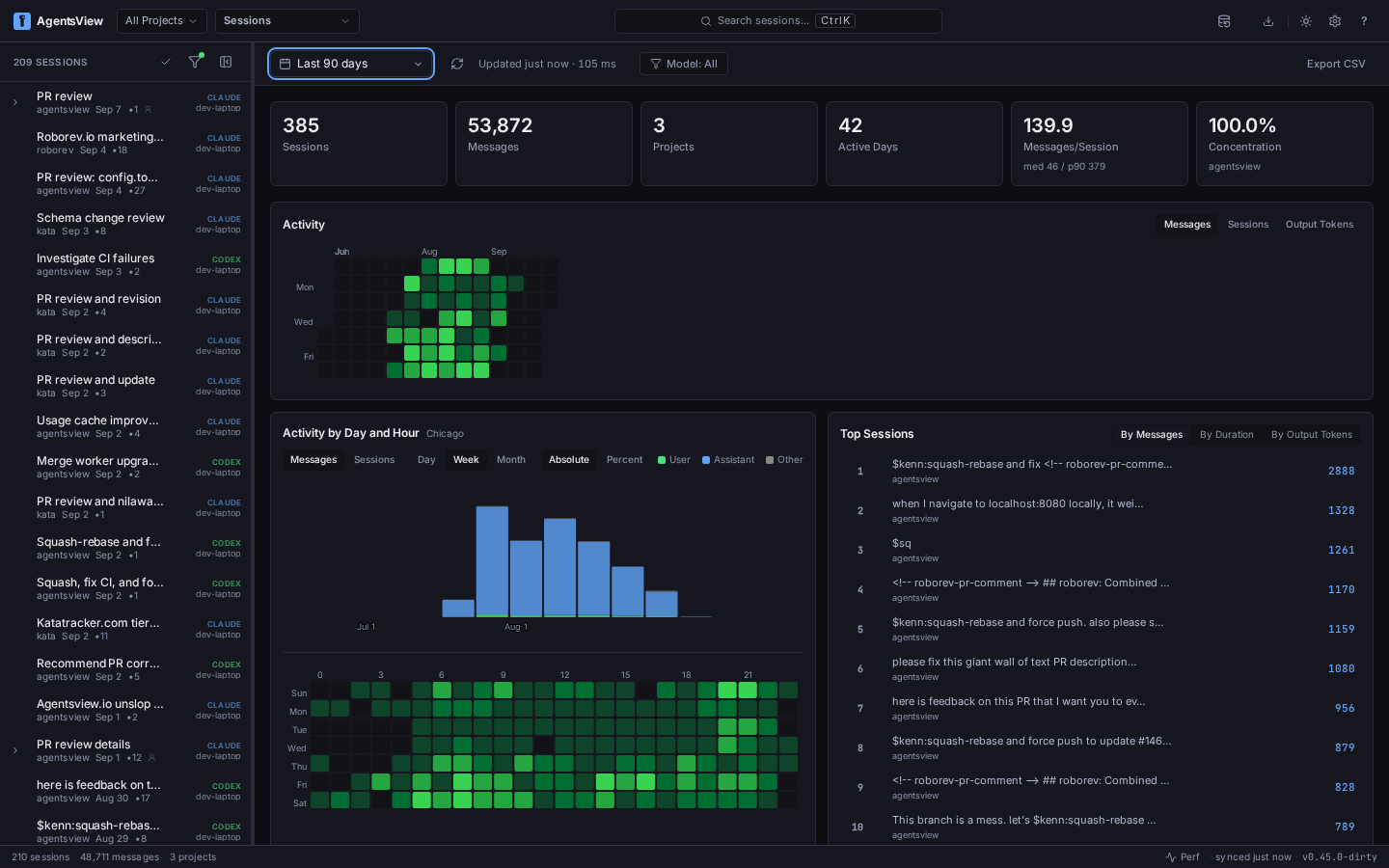The width and height of the screenshot is (1389, 868).
Task: Toggle the Other legend series
Action: (x=784, y=460)
